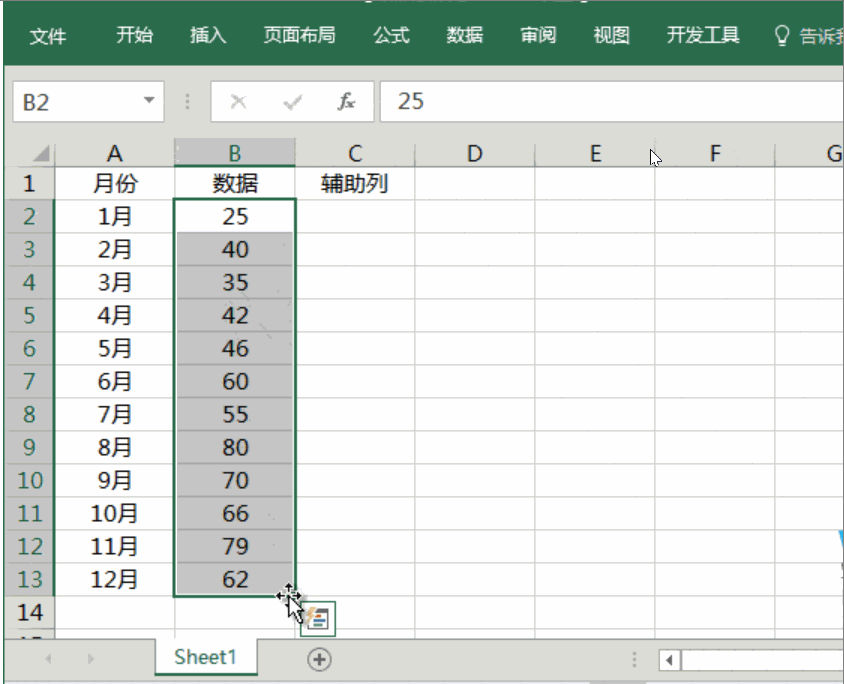844x684 pixels.
Task: Click the formula bar resize dots handle
Action: (187, 102)
